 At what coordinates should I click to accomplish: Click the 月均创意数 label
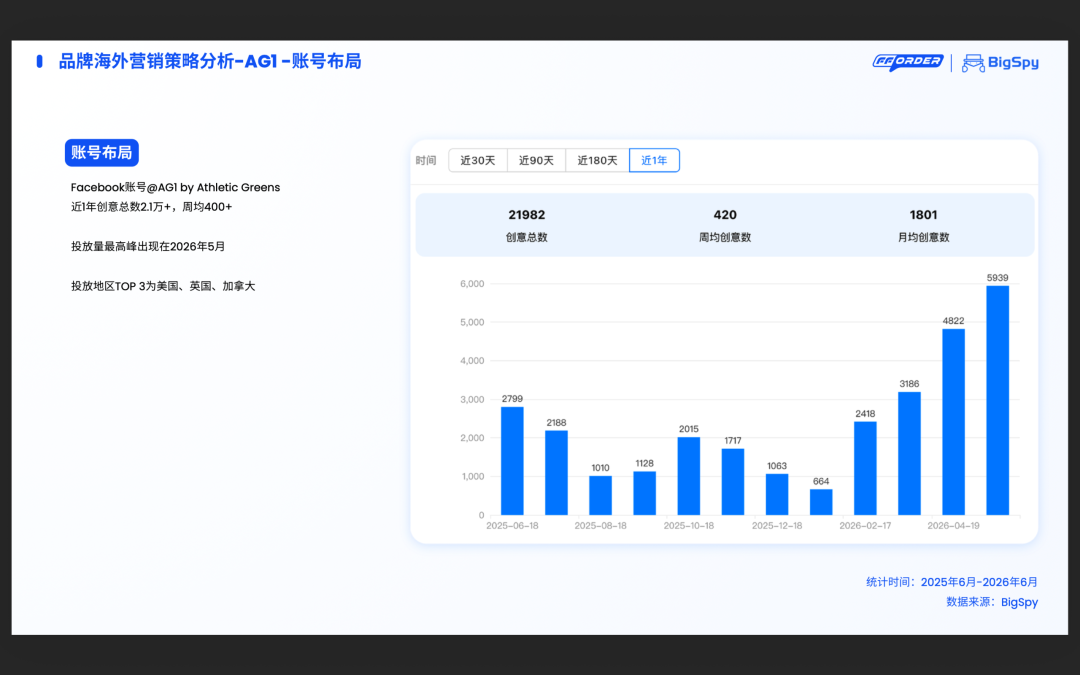pos(924,237)
